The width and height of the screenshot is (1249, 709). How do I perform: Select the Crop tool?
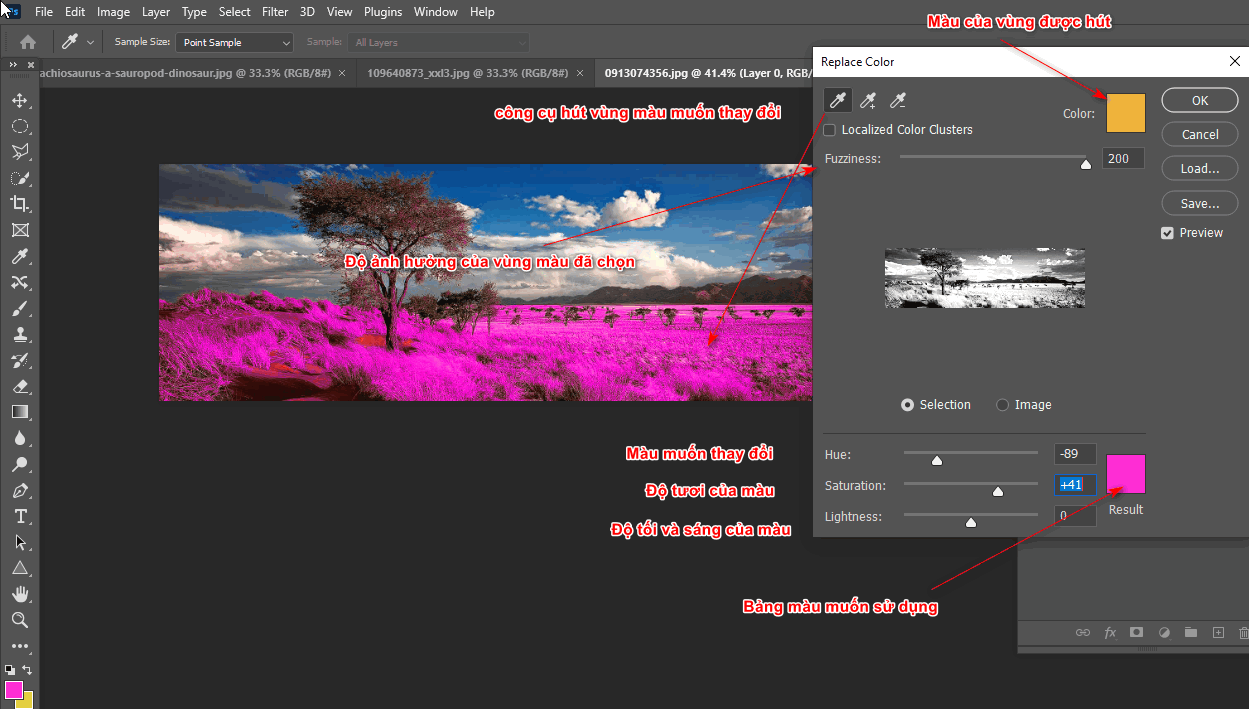[20, 203]
